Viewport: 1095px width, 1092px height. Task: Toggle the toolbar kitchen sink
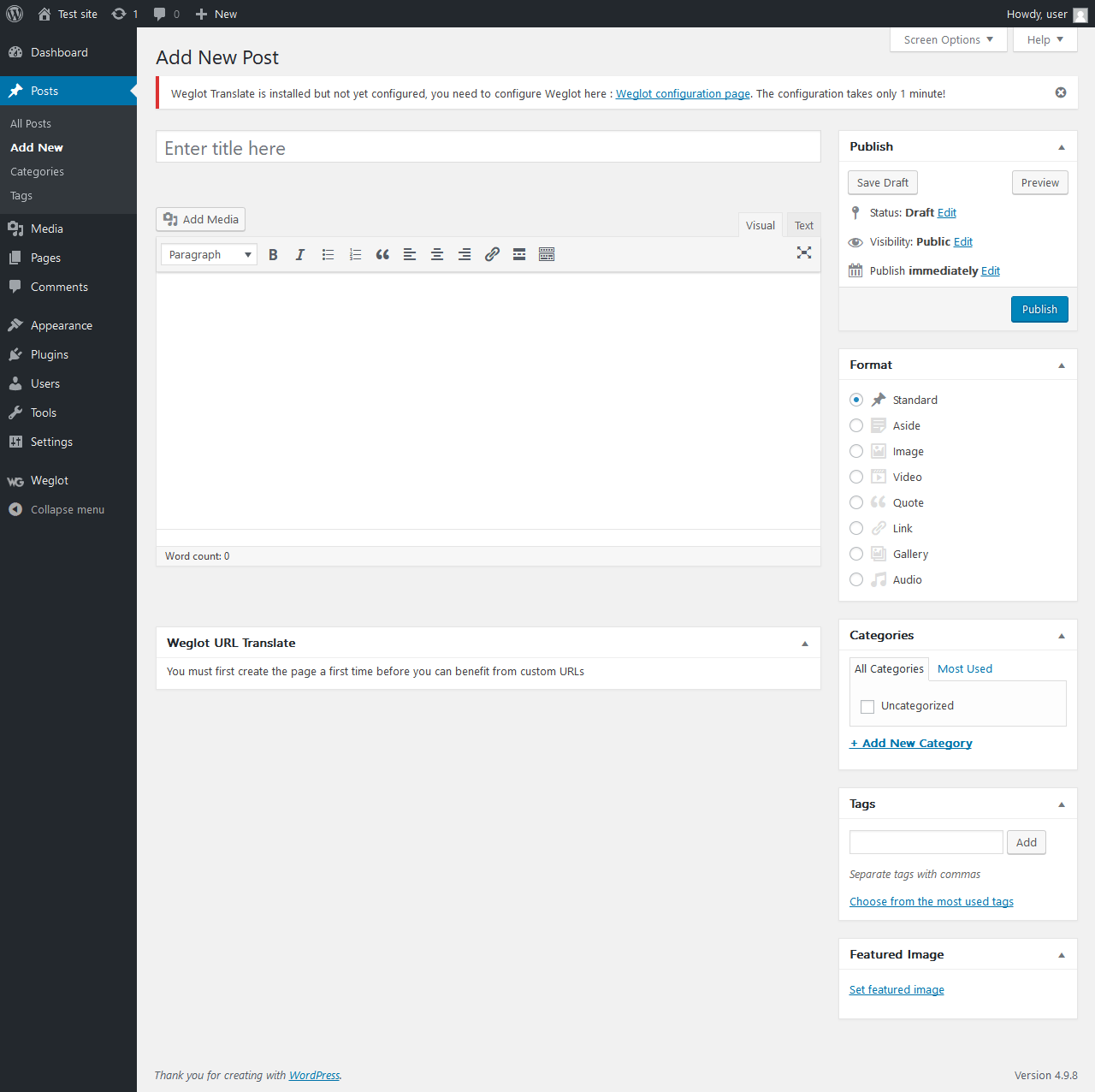pyautogui.click(x=547, y=254)
